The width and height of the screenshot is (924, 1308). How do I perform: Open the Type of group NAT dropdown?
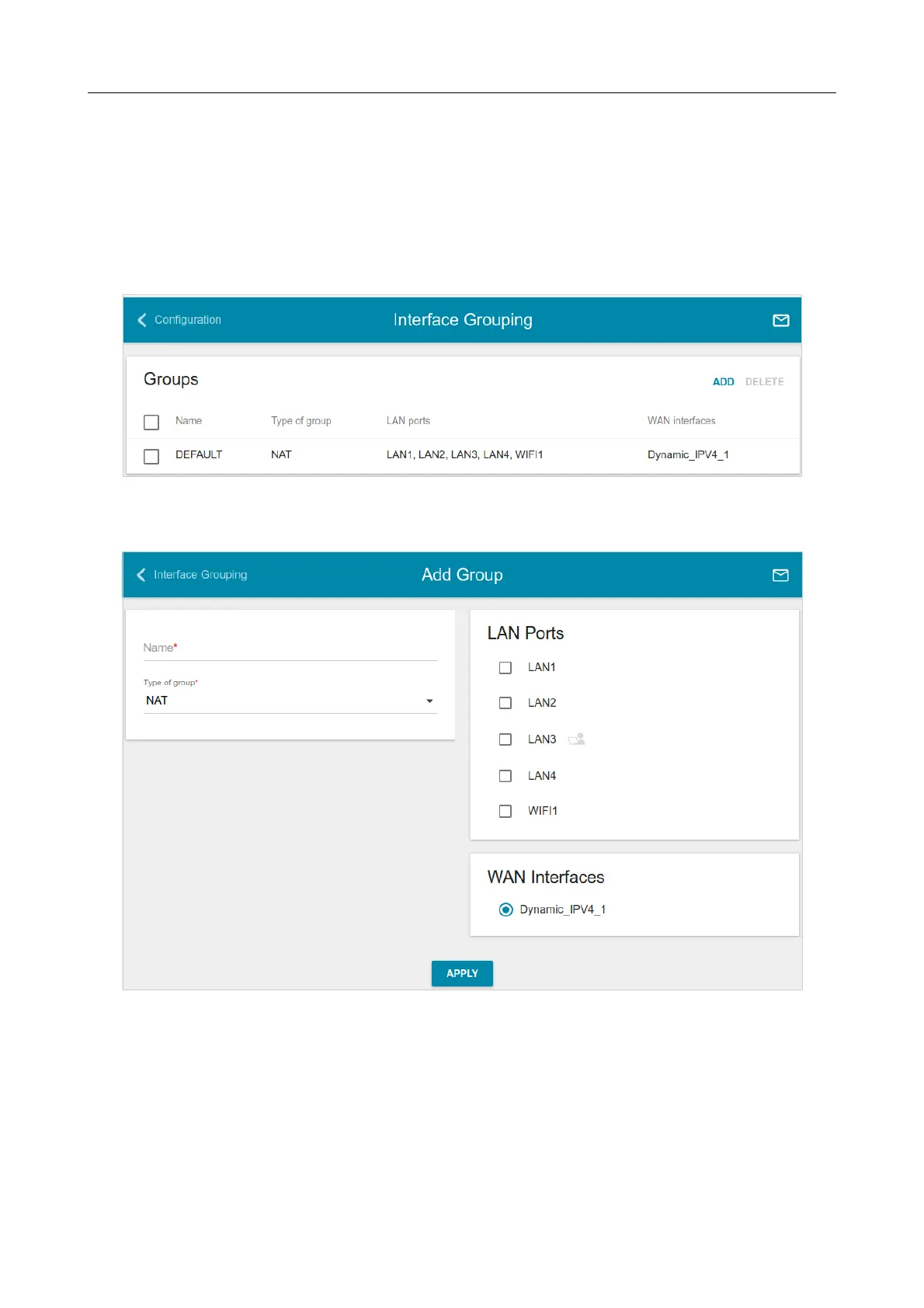[x=290, y=701]
